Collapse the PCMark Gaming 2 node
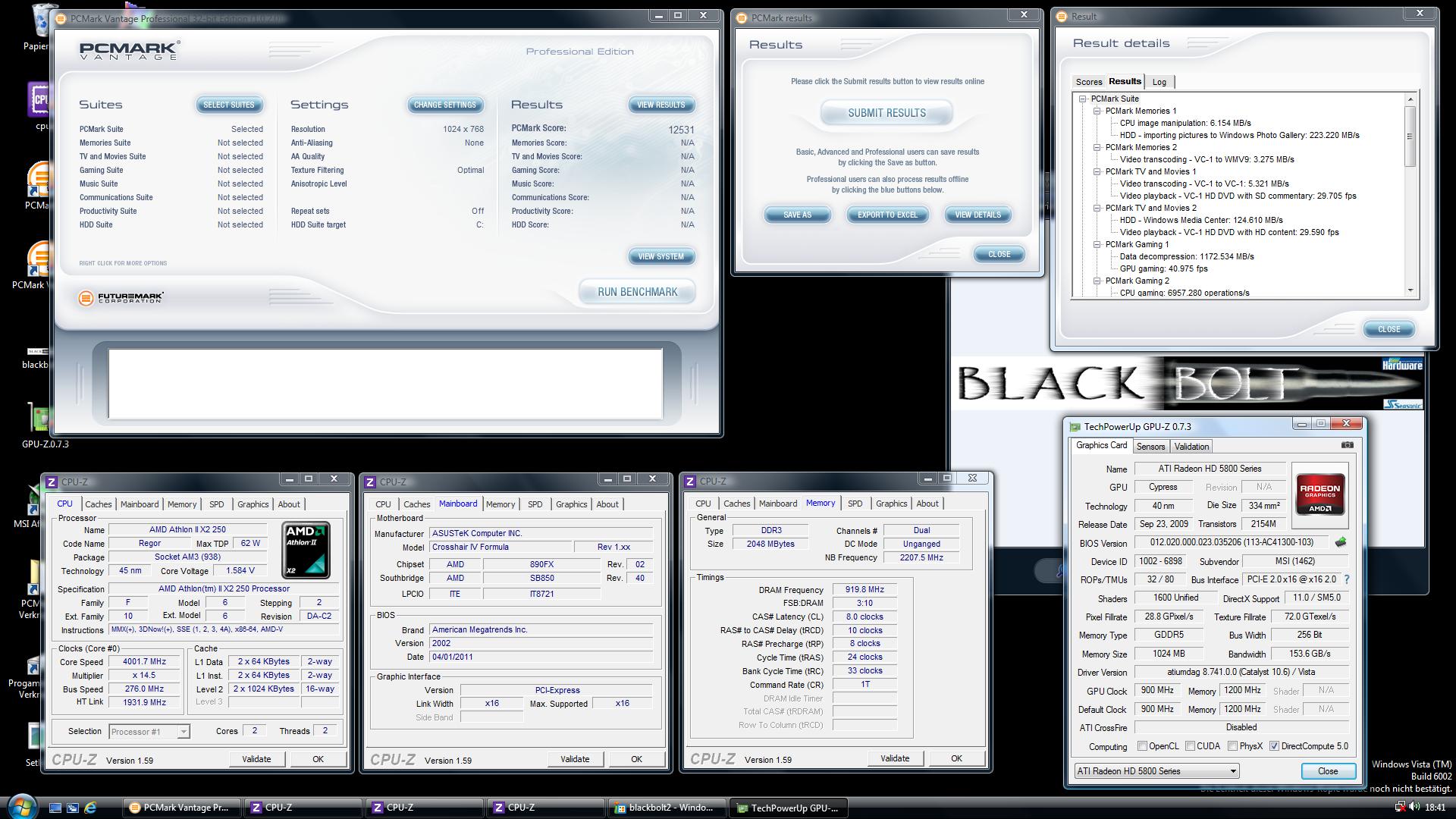The height and width of the screenshot is (819, 1456). tap(1097, 281)
